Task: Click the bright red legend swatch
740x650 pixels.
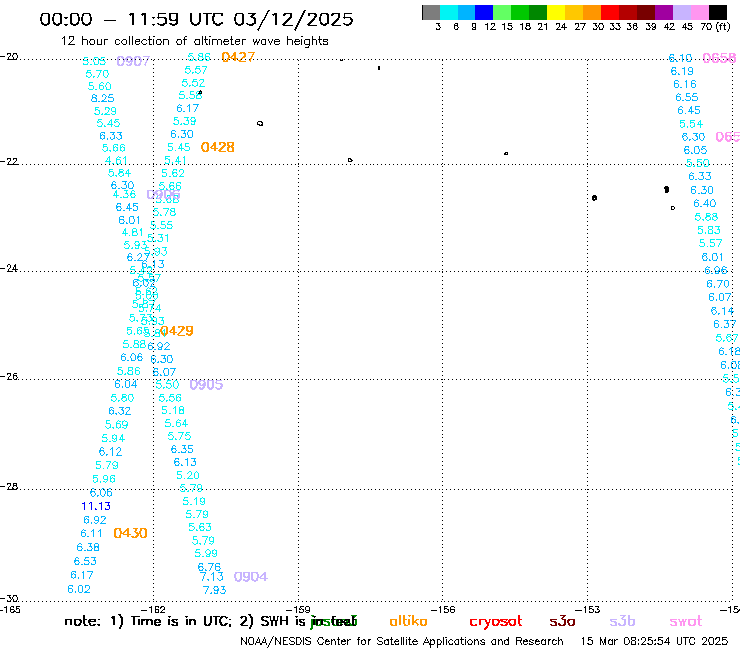Action: [x=610, y=12]
